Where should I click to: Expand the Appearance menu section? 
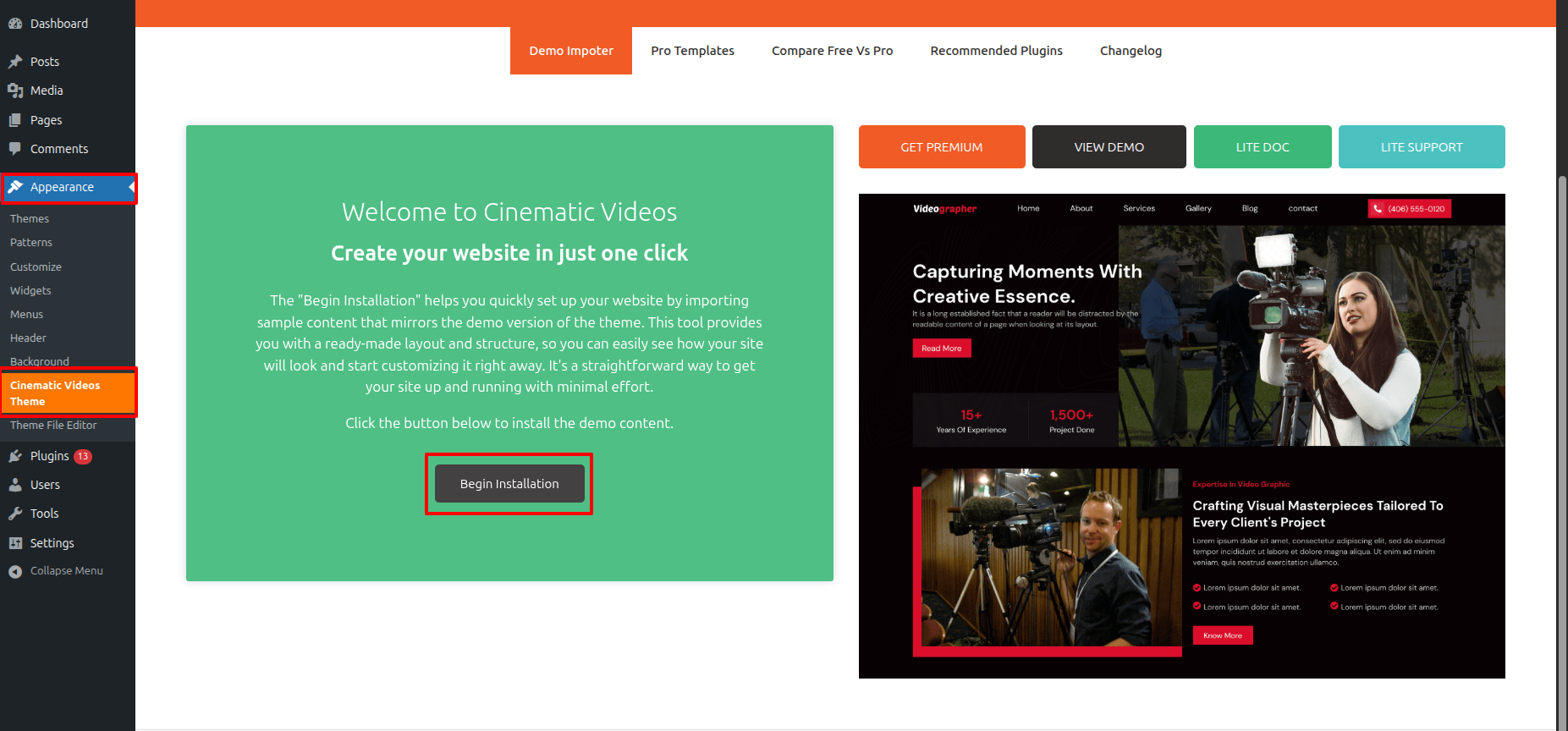(62, 187)
